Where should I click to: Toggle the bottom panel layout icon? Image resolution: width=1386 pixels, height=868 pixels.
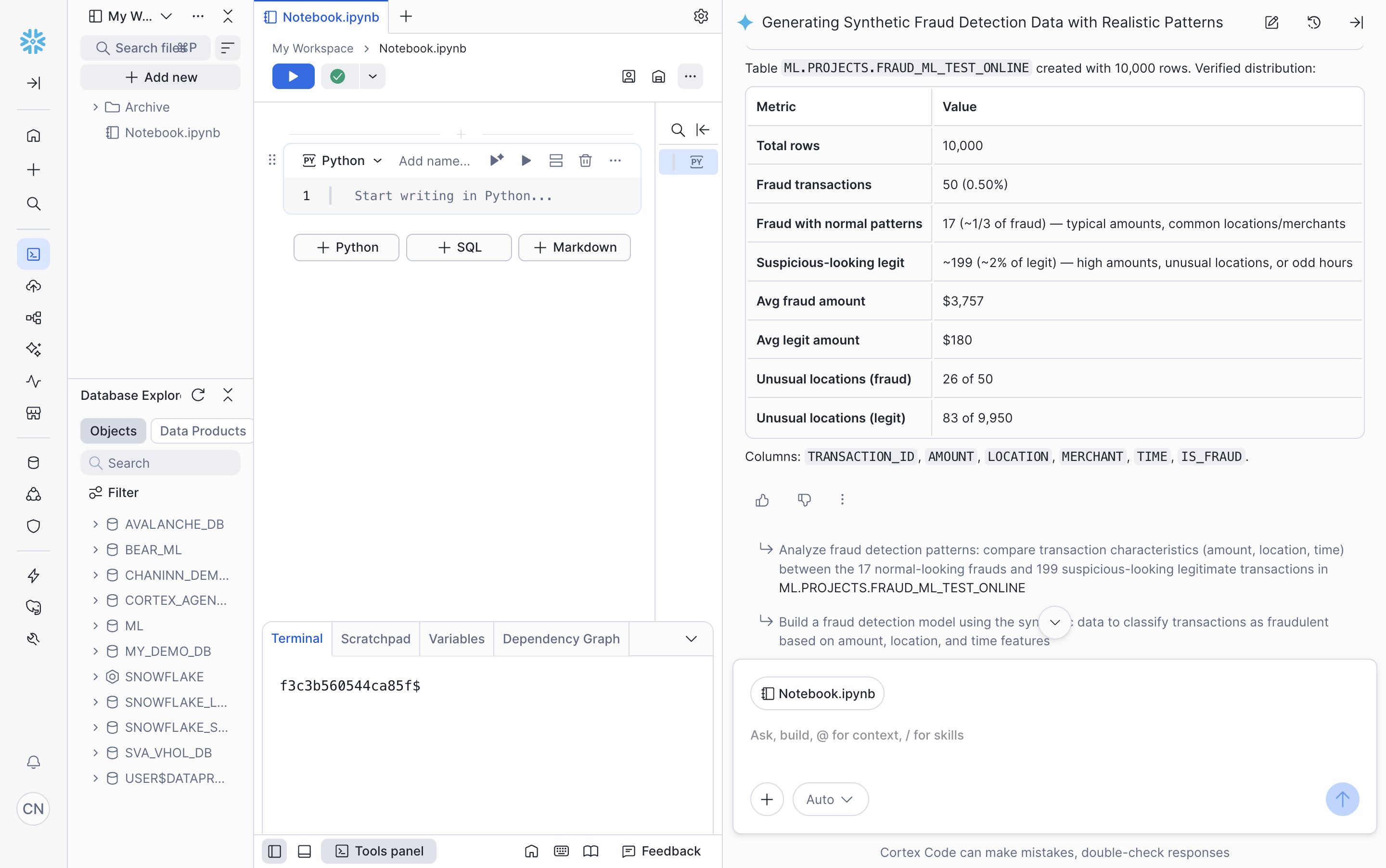[304, 851]
